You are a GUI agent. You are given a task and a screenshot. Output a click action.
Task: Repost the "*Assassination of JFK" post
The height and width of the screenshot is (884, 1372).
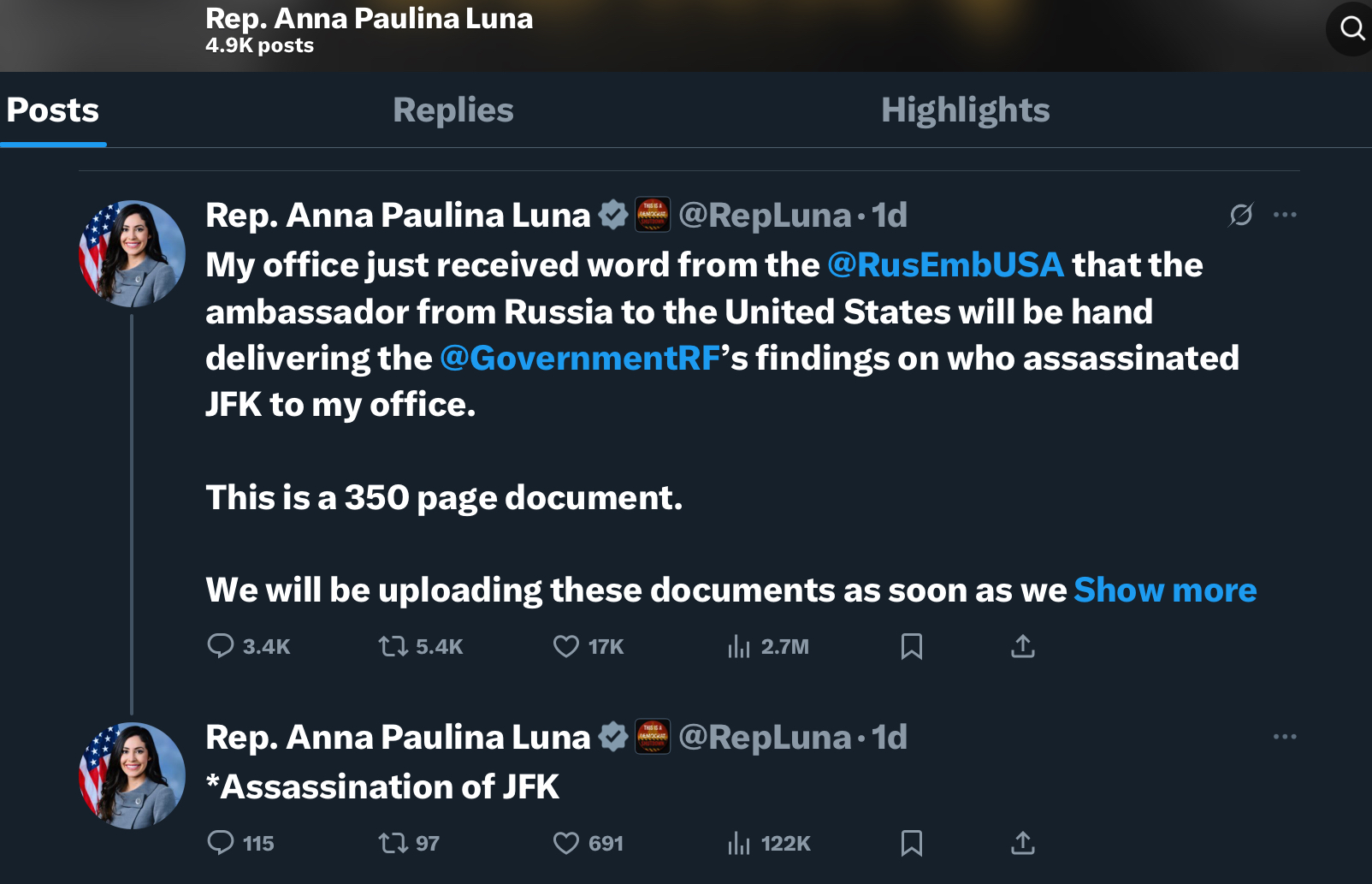393,843
